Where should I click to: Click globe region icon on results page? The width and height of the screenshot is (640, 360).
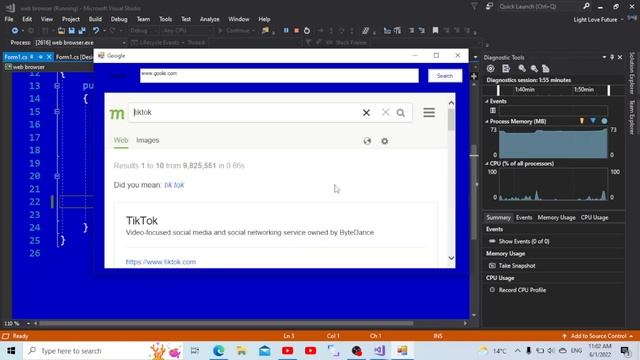pos(367,141)
